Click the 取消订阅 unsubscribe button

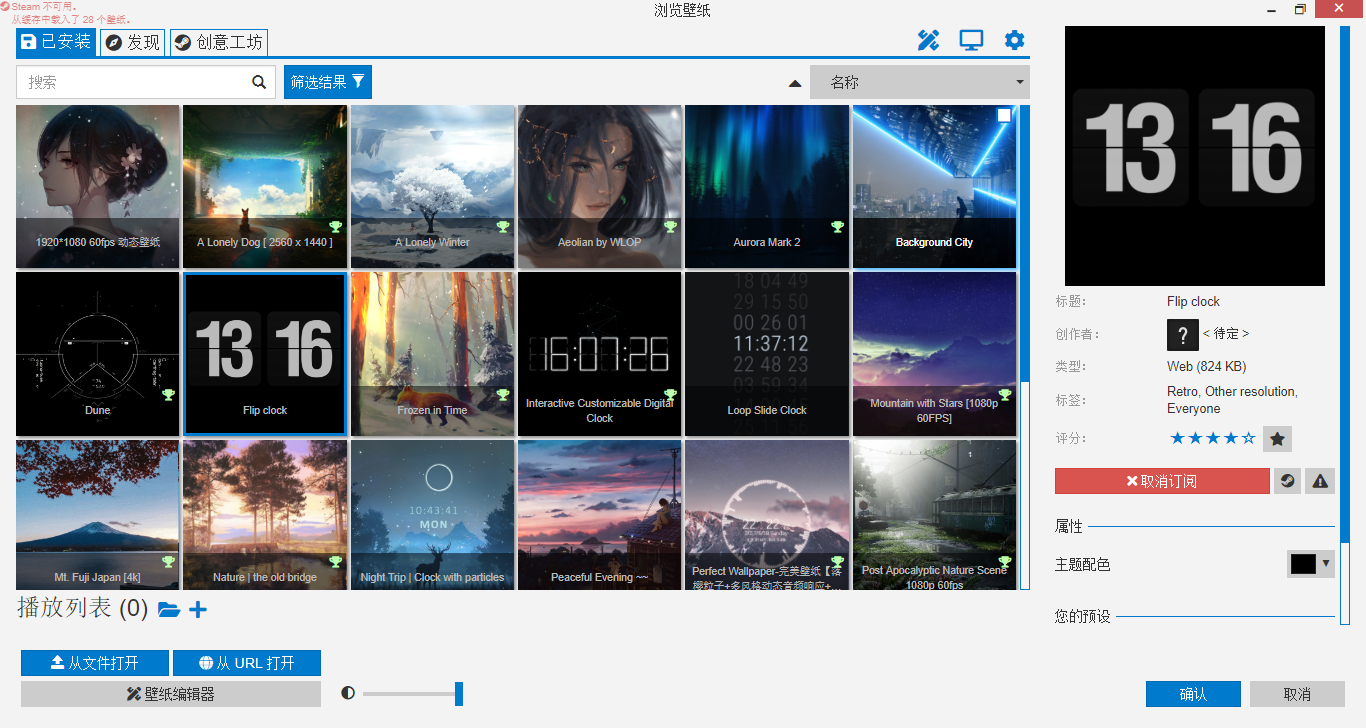[x=1162, y=481]
